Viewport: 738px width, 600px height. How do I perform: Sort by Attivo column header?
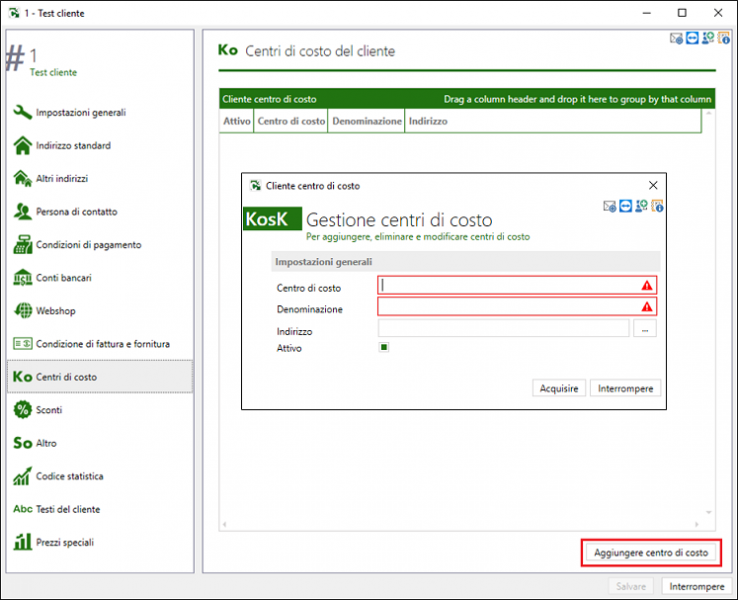tap(236, 121)
